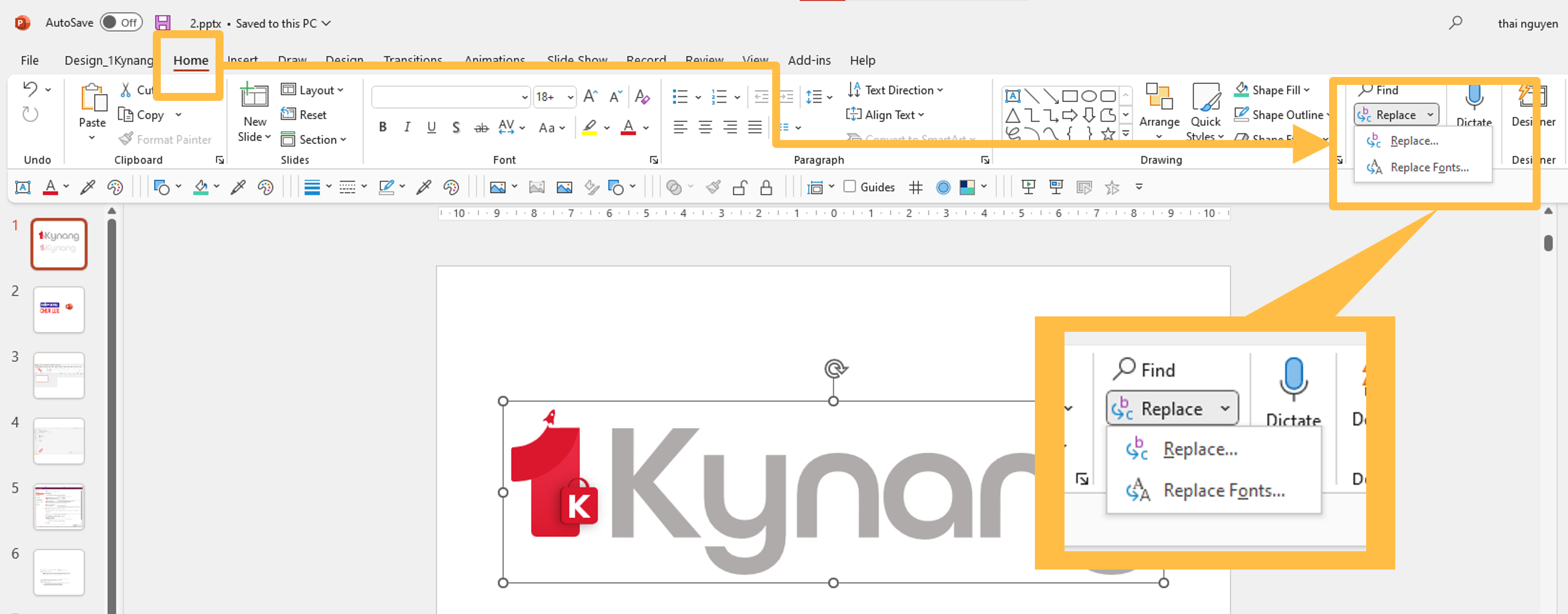The image size is (1568, 614).
Task: Open the Align Text dropdown
Action: 885,115
